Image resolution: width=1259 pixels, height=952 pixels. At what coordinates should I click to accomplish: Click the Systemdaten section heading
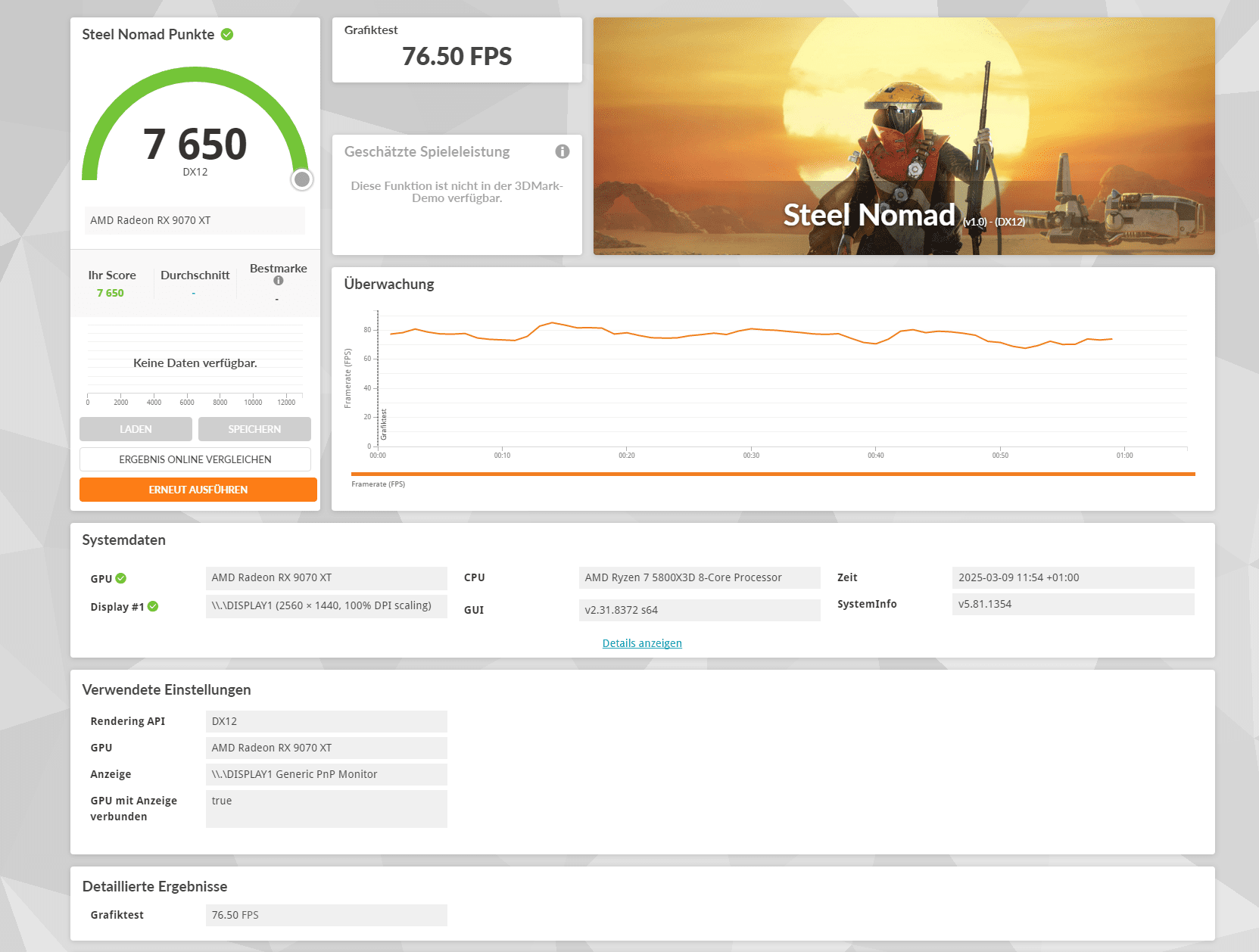click(x=124, y=540)
